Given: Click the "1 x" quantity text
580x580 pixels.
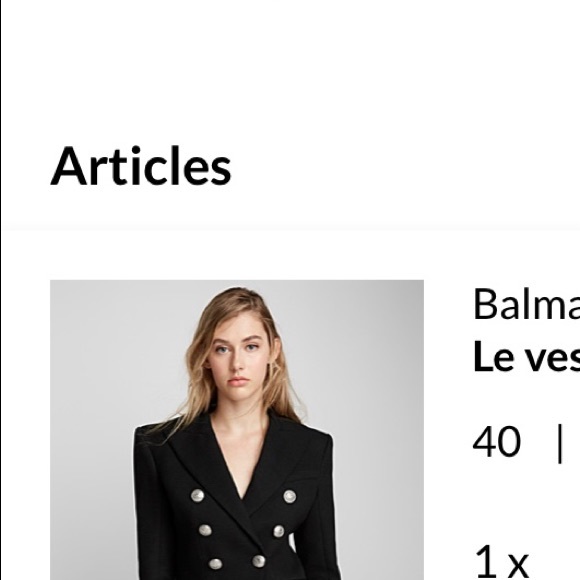Looking at the screenshot, I should [501, 562].
